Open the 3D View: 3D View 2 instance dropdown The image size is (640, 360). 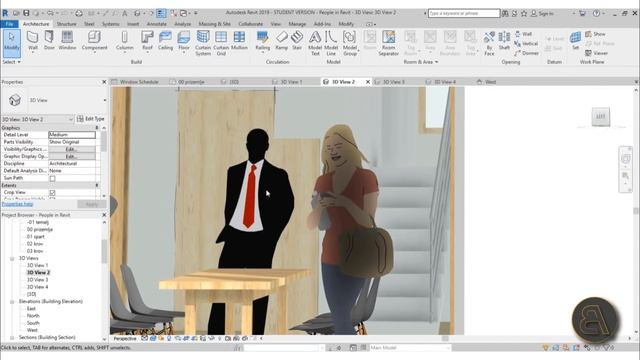71,119
